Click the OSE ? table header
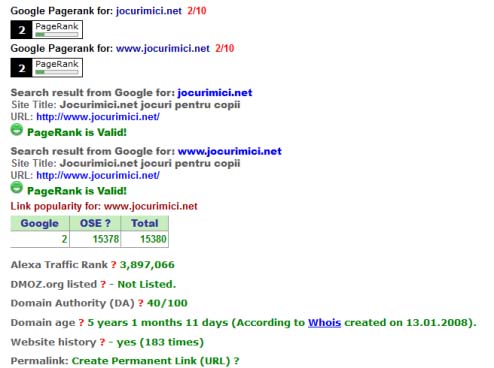The height and width of the screenshot is (368, 494). 95,223
